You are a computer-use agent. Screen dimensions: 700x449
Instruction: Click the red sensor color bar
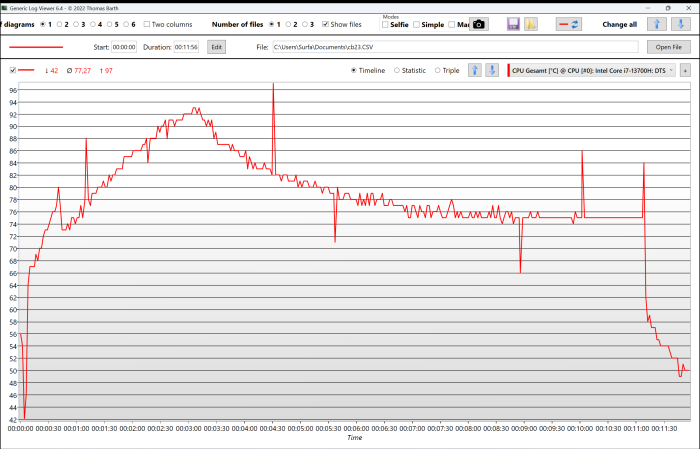(x=508, y=71)
